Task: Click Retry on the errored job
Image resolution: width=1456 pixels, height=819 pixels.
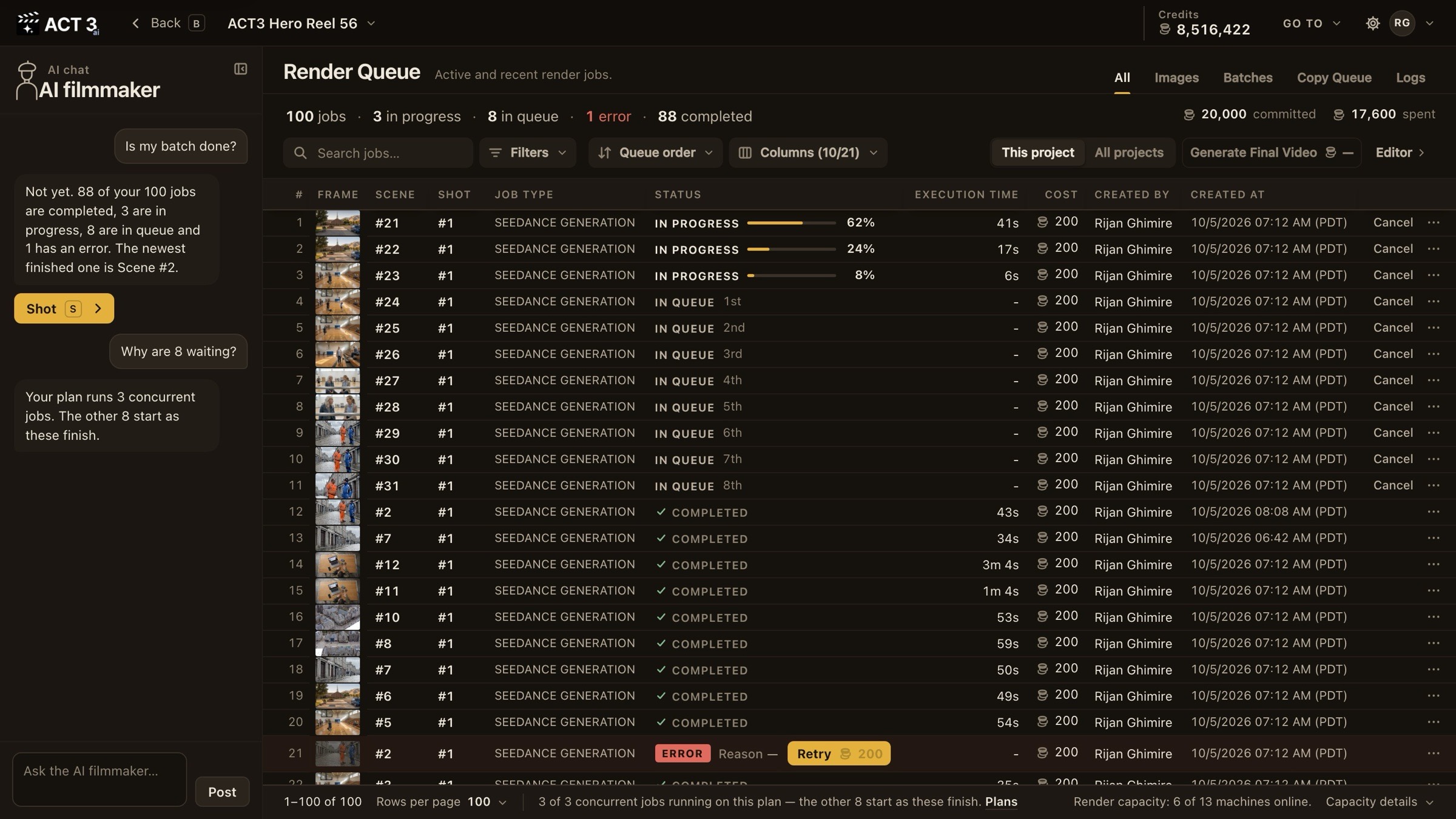Action: click(x=838, y=753)
